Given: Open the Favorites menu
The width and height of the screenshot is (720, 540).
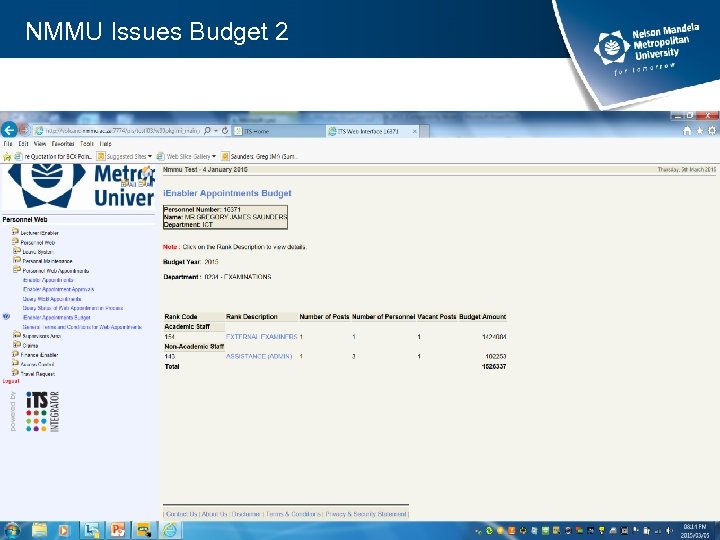Looking at the screenshot, I should (x=63, y=144).
